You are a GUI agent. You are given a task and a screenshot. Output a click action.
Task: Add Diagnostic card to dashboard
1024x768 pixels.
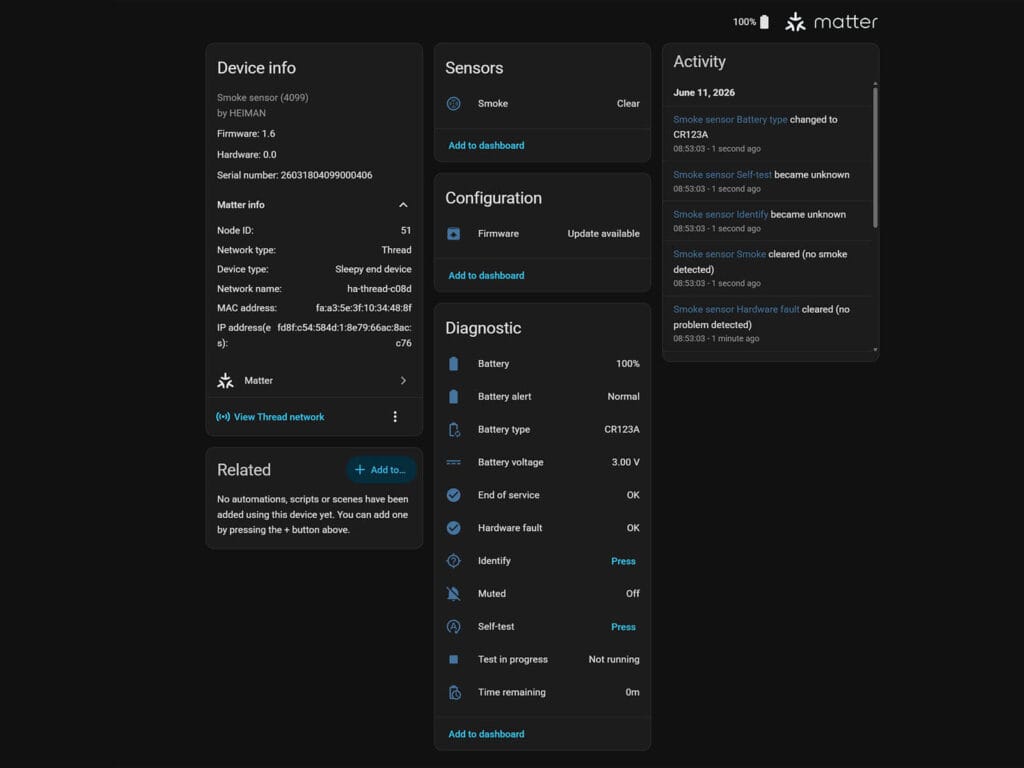point(487,734)
